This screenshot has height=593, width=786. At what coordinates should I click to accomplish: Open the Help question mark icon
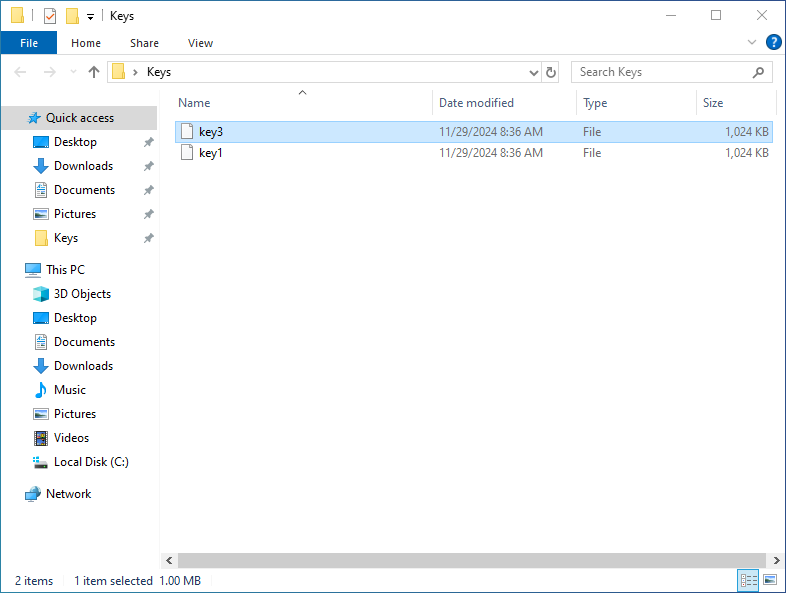coord(773,42)
